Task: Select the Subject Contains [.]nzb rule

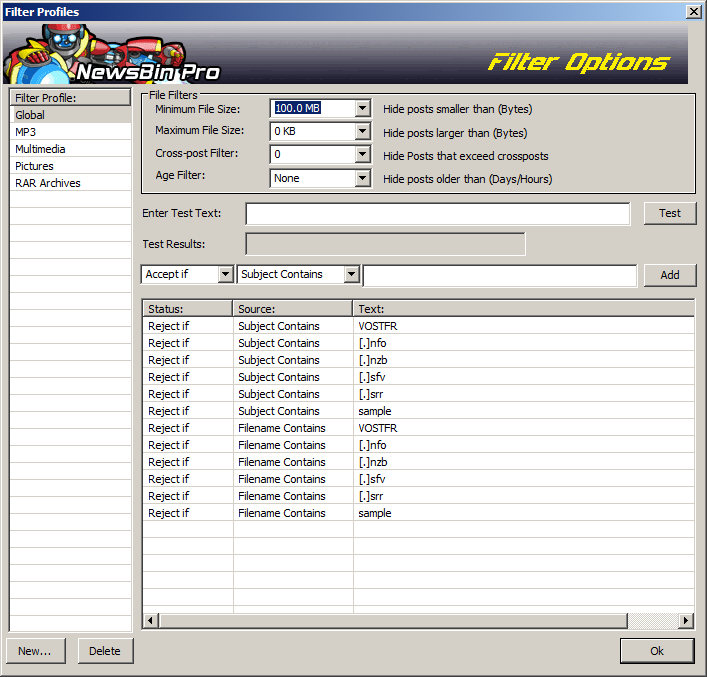Action: pos(418,360)
